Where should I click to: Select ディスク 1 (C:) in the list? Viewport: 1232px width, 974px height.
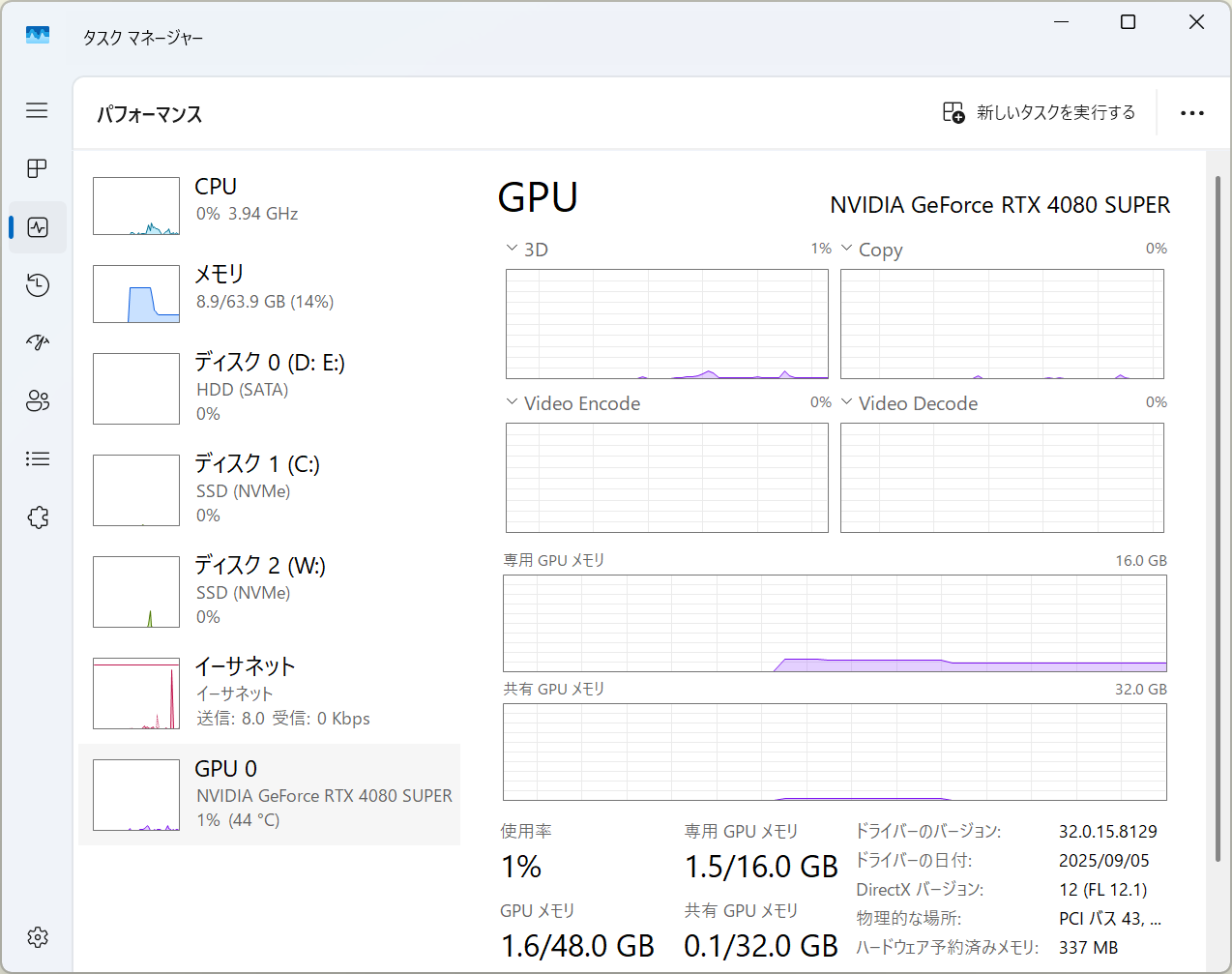point(269,489)
